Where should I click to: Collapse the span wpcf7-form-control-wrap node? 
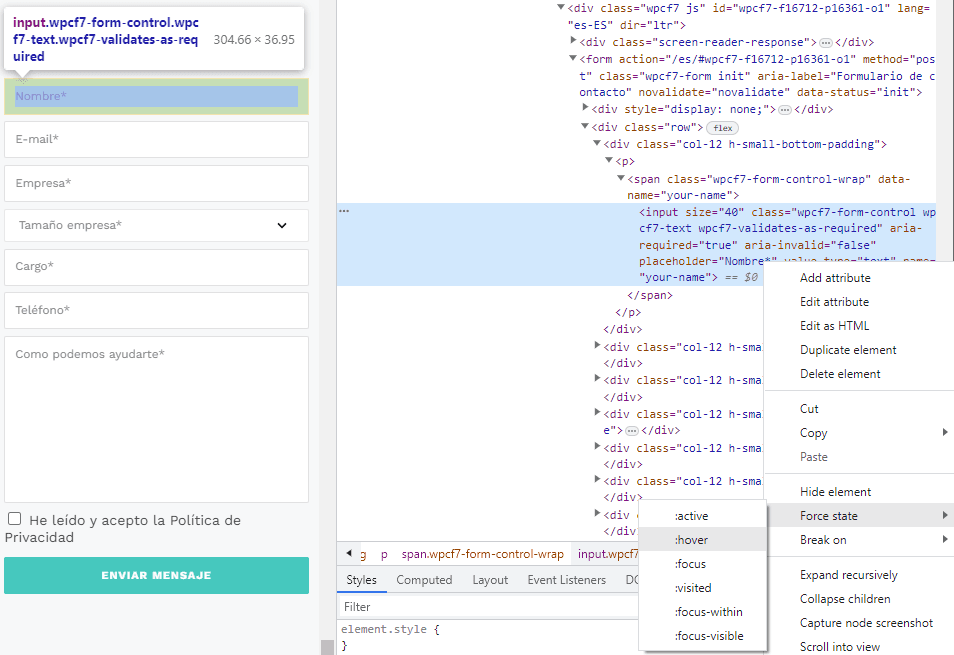coord(621,178)
